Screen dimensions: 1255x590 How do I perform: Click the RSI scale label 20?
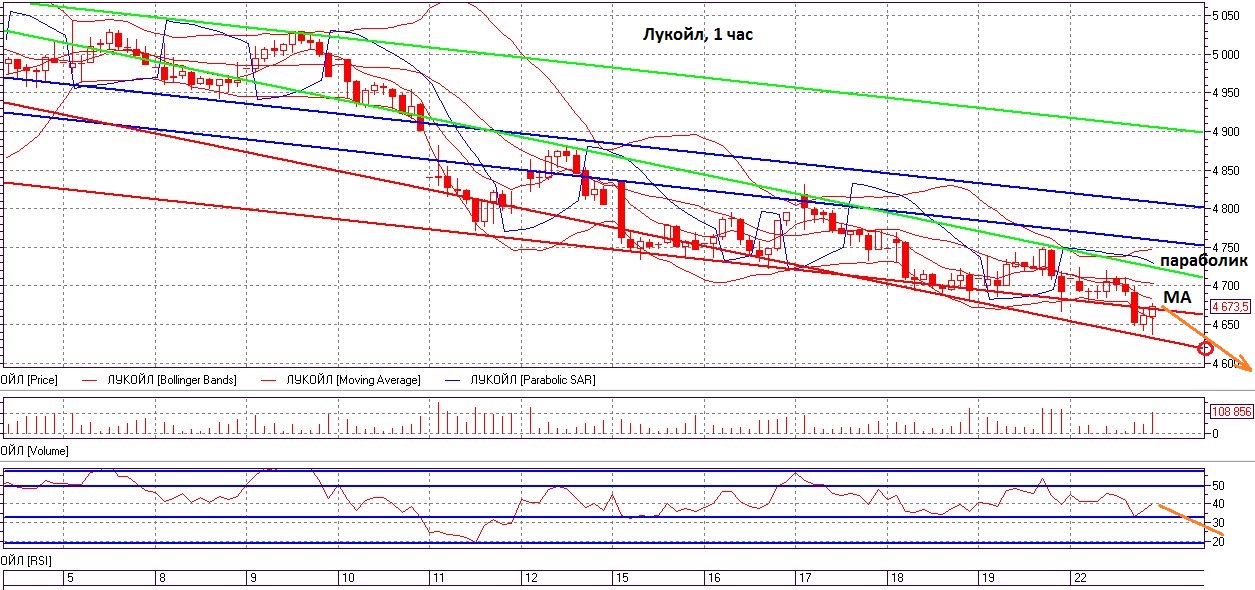1218,542
